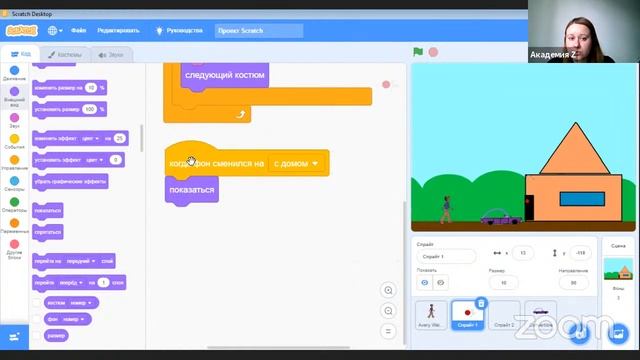640x360 pixels.
Task: Click the sprite name field 'Спрайт 1'
Action: click(446, 257)
